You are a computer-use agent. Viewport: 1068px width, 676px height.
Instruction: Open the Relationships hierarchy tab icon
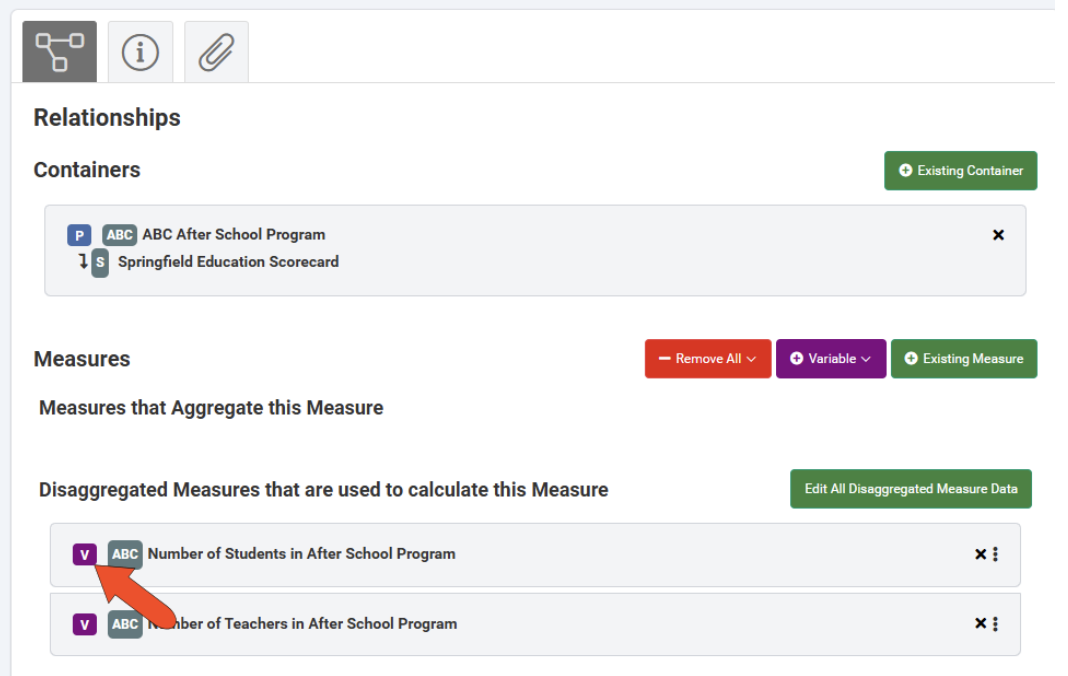[60, 52]
